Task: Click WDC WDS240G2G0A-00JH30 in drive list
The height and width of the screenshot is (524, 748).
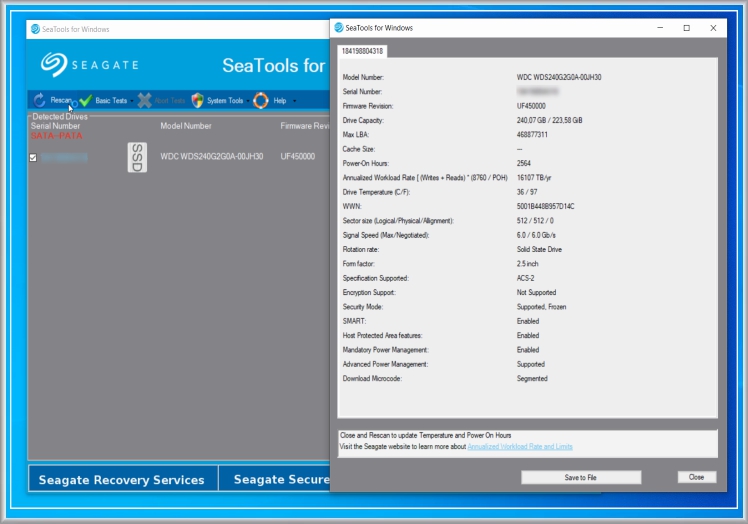Action: click(211, 157)
